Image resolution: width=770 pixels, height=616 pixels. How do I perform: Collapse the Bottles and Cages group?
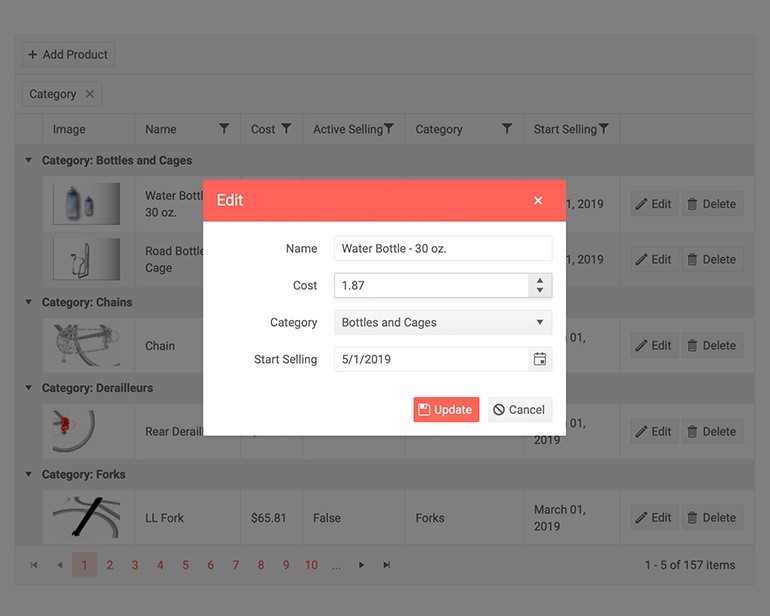pyautogui.click(x=28, y=160)
